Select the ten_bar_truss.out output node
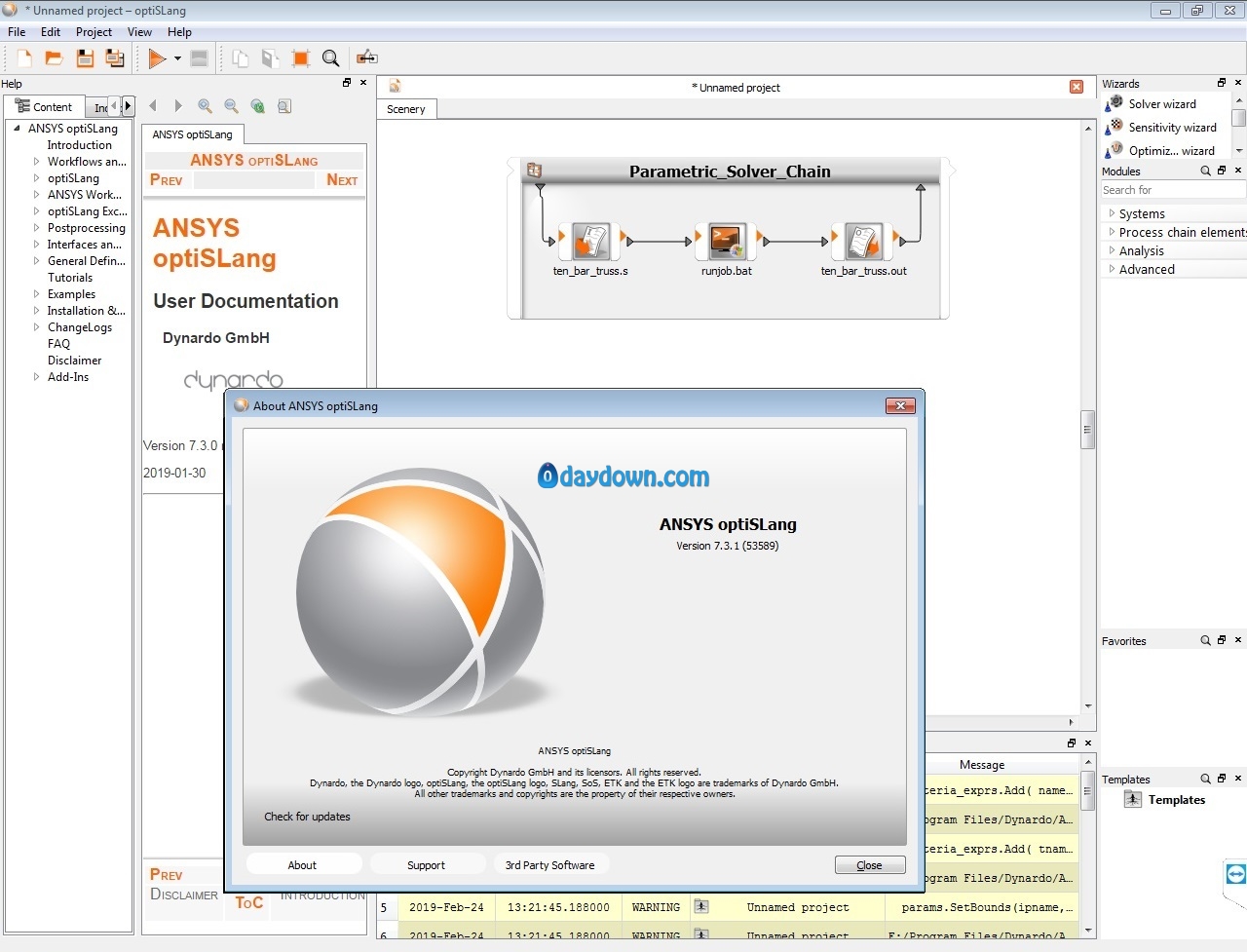 click(x=863, y=240)
